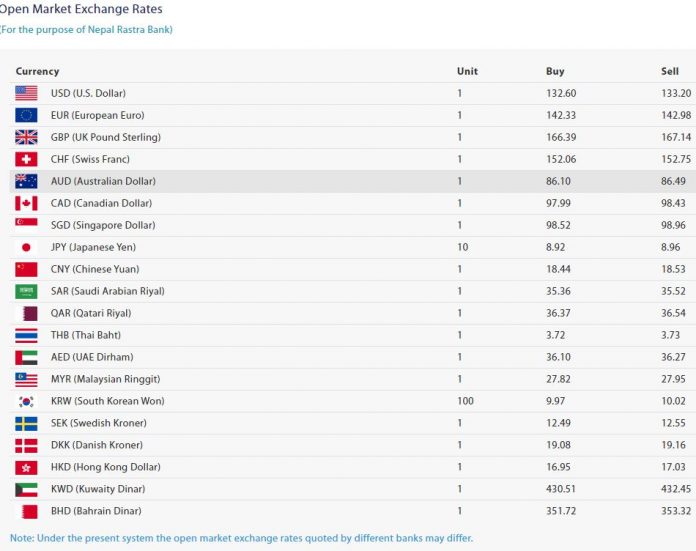Click the USD buy rate 132.60
Screen dimensions: 696x551
point(562,93)
